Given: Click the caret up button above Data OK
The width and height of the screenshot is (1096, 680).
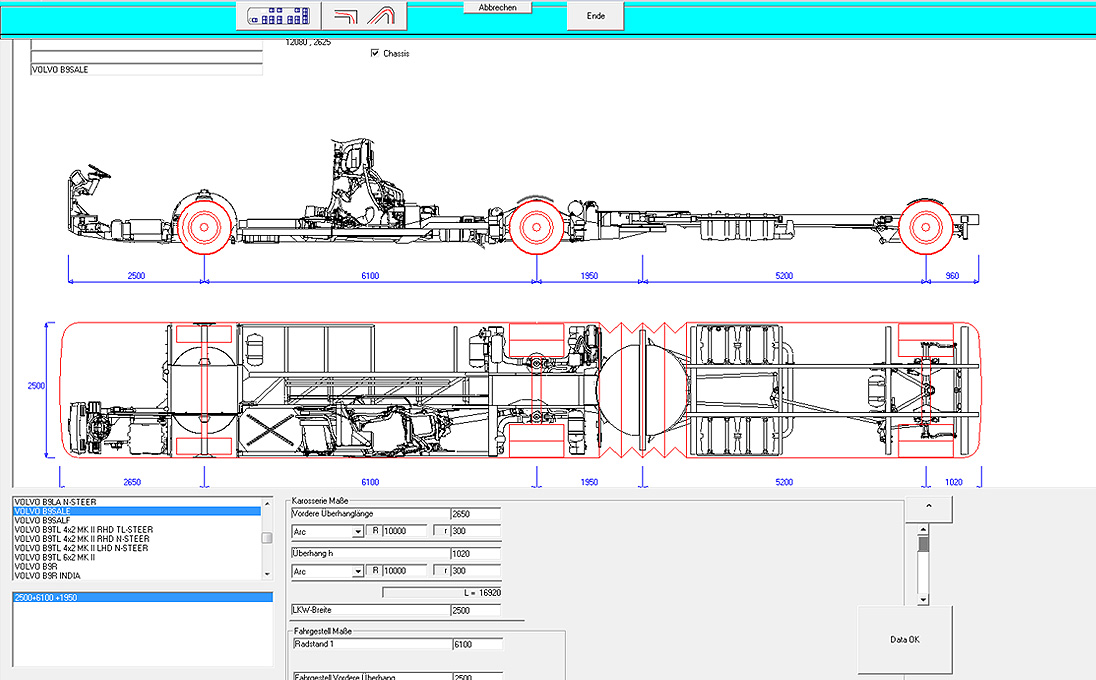Looking at the screenshot, I should tap(928, 508).
